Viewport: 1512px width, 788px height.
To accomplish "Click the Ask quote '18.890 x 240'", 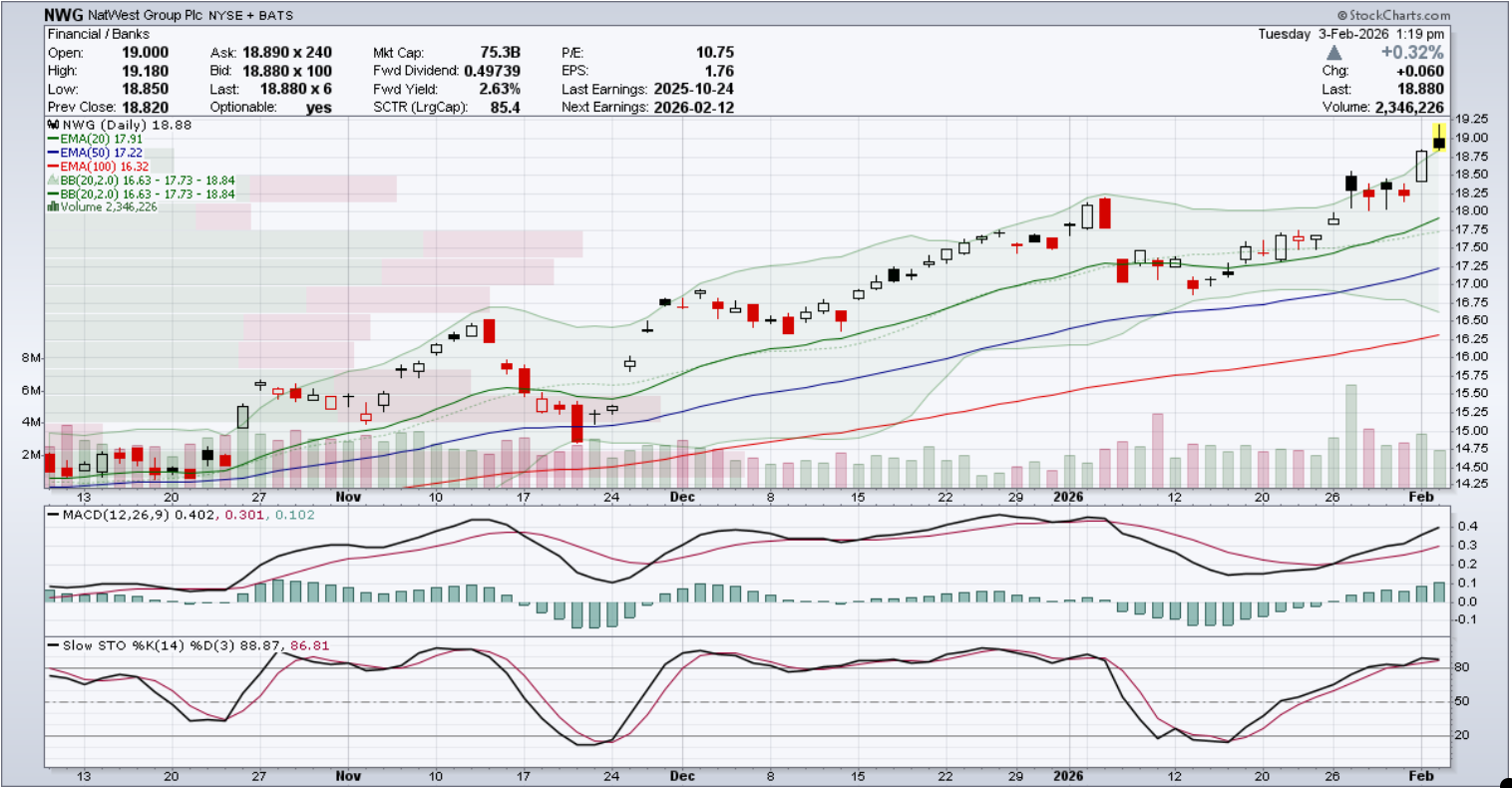I will point(289,53).
